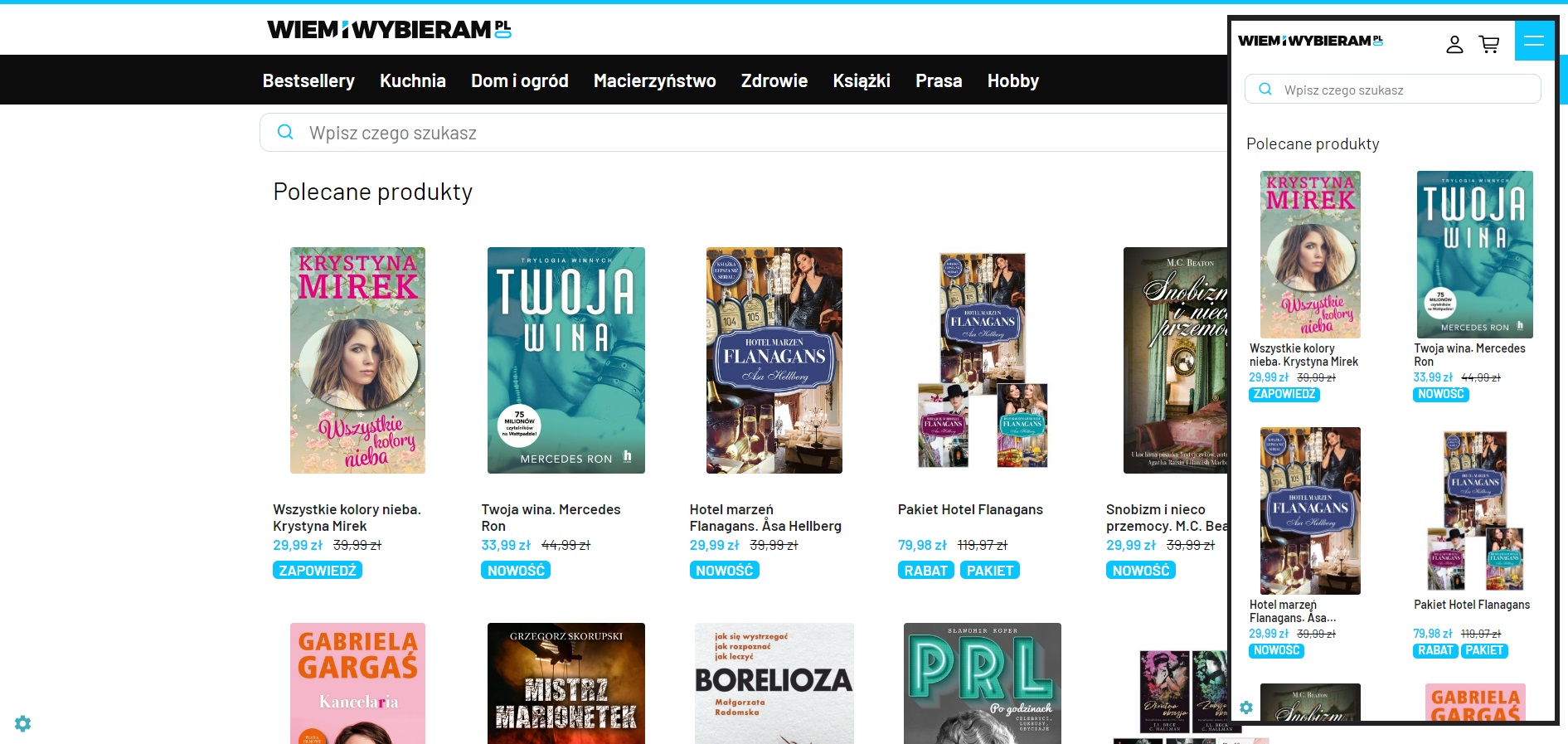This screenshot has width=1568, height=744.
Task: Open the Gabriela Gargaś Kancelaria cover on main page
Action: [357, 683]
